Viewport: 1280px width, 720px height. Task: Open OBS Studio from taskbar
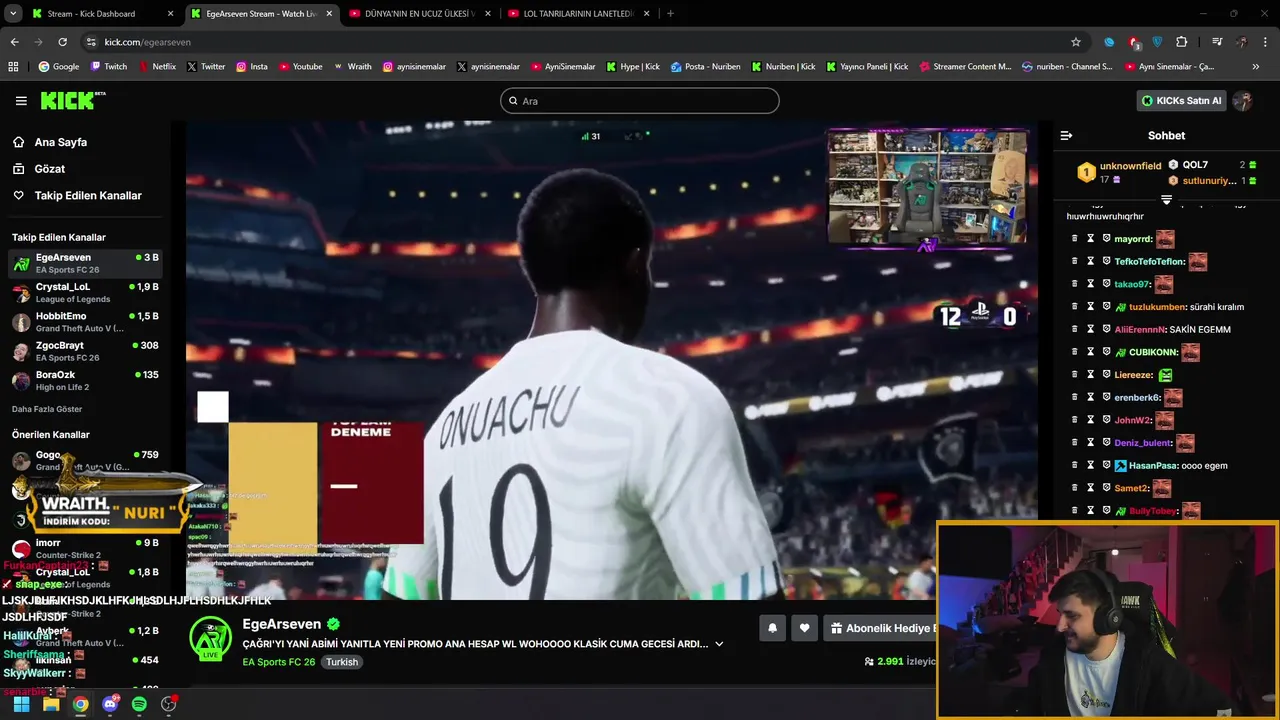coord(169,704)
